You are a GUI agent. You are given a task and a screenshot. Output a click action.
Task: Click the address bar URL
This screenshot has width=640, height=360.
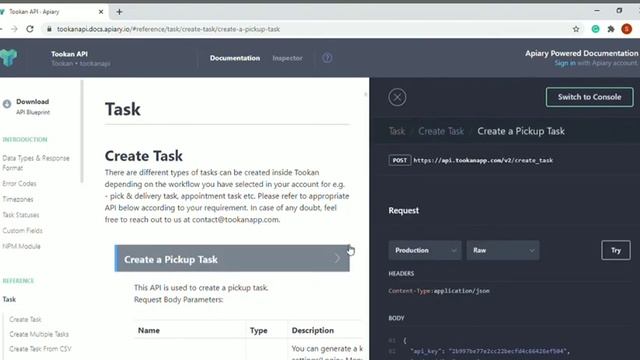tap(168, 29)
